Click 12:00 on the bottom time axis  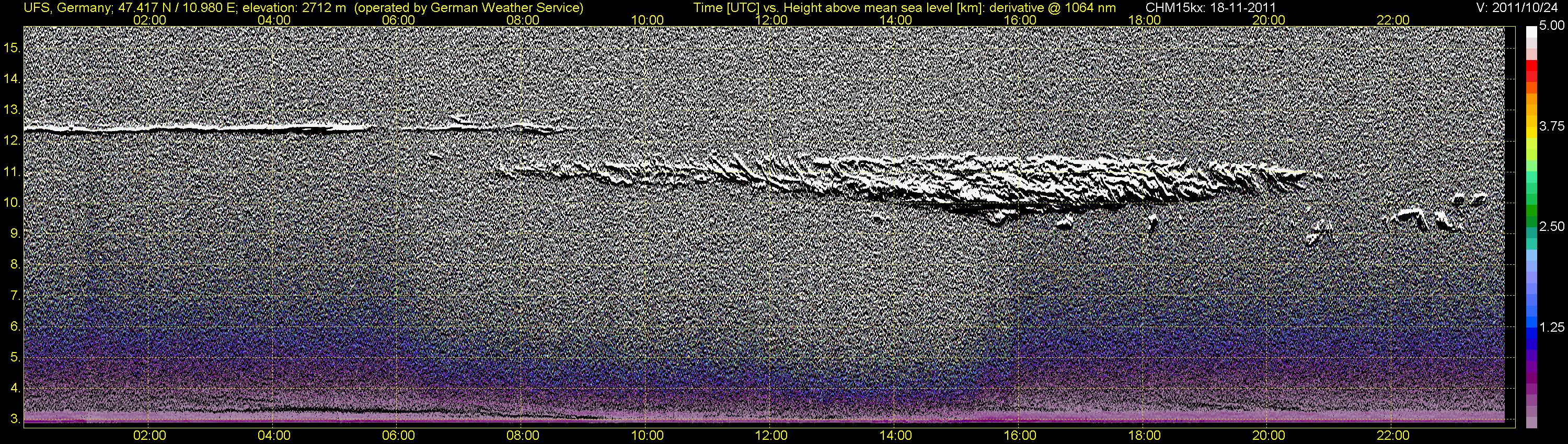click(771, 436)
